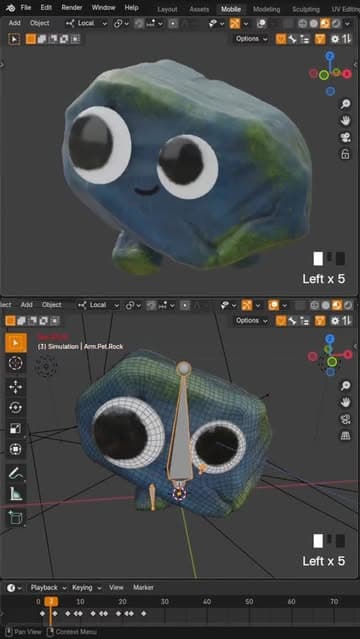
Task: Click the zoom magnifier in top viewport
Action: [x=345, y=104]
